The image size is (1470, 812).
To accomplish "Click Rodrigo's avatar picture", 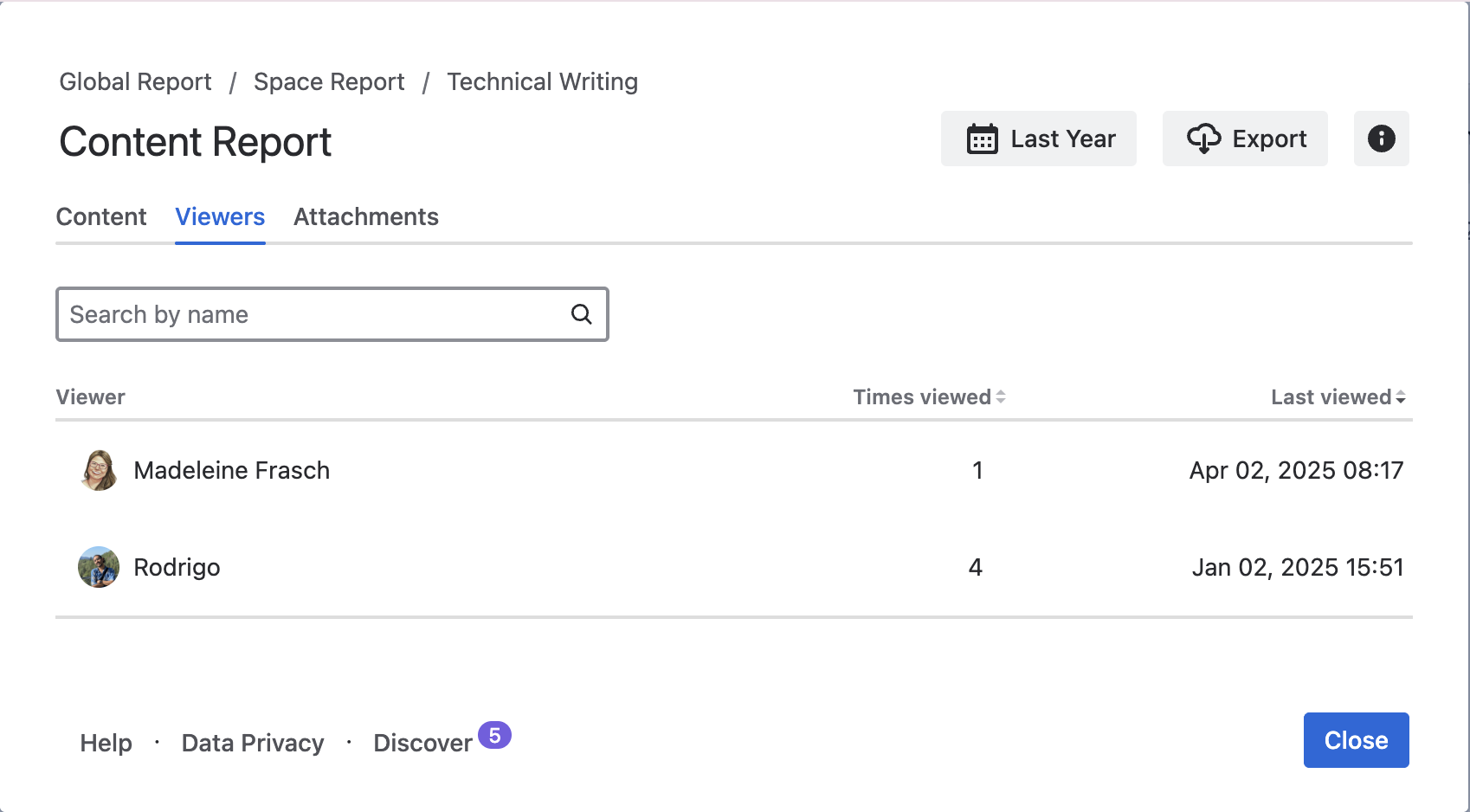I will (99, 567).
